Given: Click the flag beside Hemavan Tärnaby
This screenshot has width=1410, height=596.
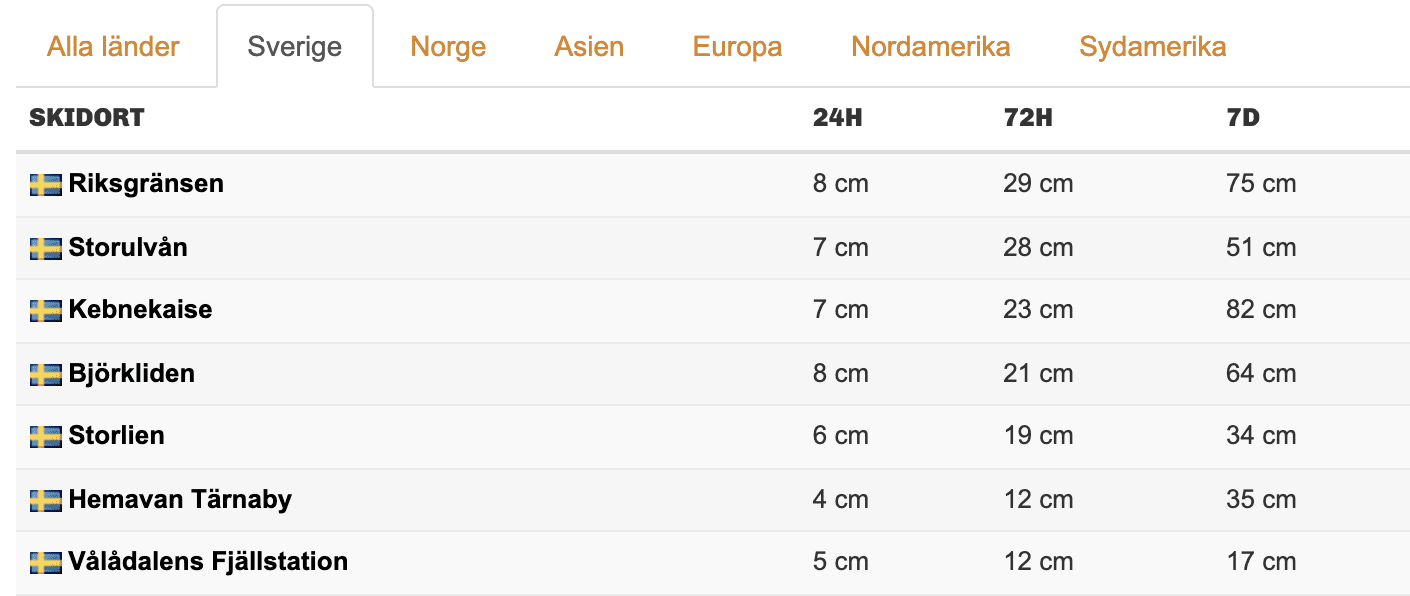Looking at the screenshot, I should coord(45,499).
